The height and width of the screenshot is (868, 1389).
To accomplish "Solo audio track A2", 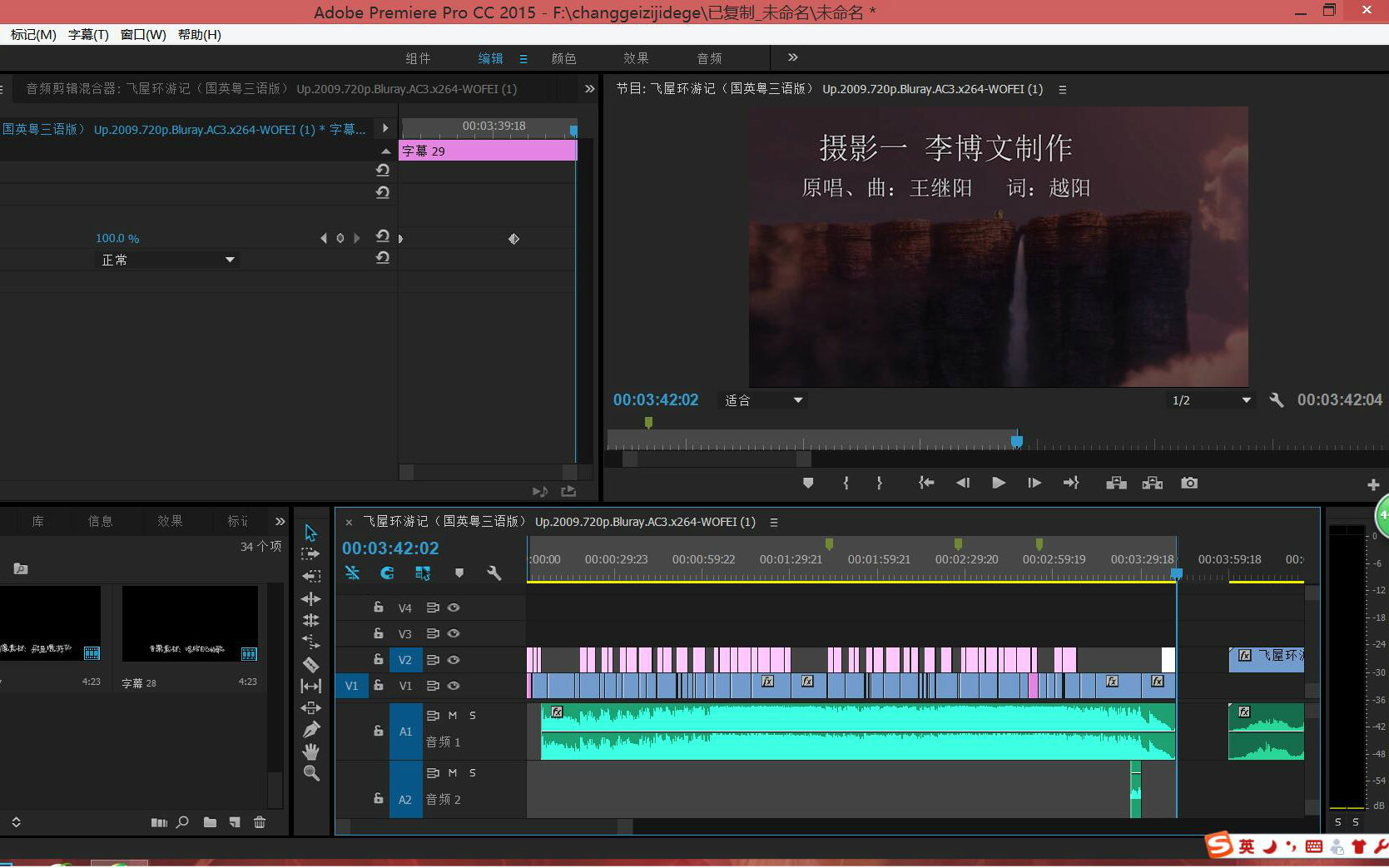I will tap(473, 772).
